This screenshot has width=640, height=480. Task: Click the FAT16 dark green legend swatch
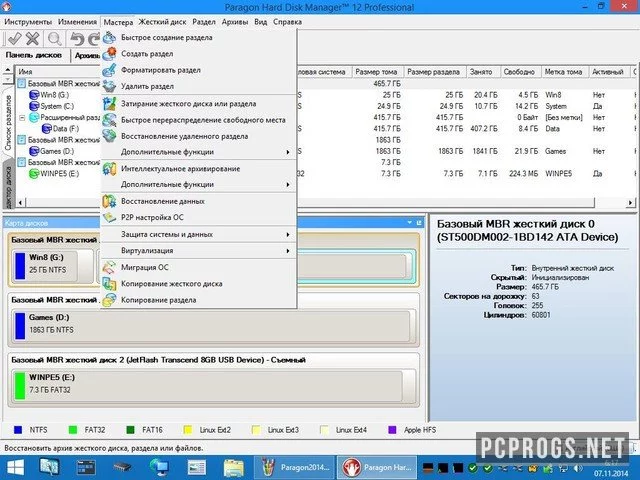[x=131, y=430]
